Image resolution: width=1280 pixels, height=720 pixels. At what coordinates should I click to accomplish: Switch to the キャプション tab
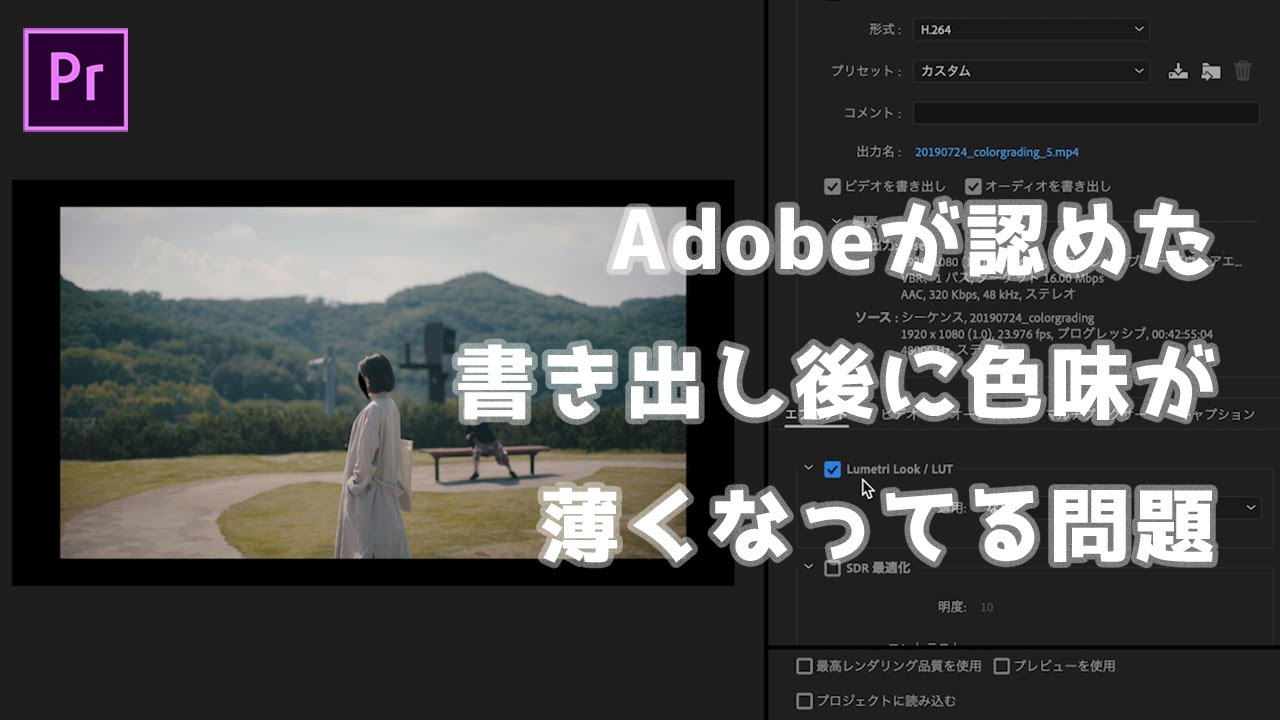[1216, 414]
